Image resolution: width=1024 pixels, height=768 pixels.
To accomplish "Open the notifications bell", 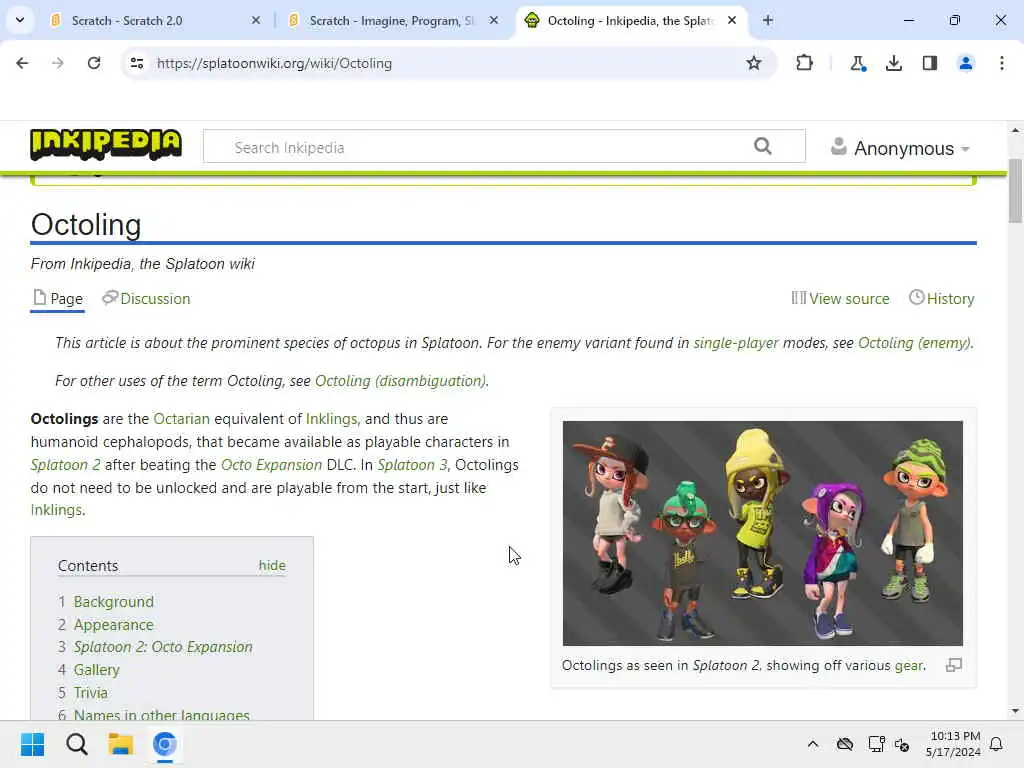I will [x=997, y=744].
